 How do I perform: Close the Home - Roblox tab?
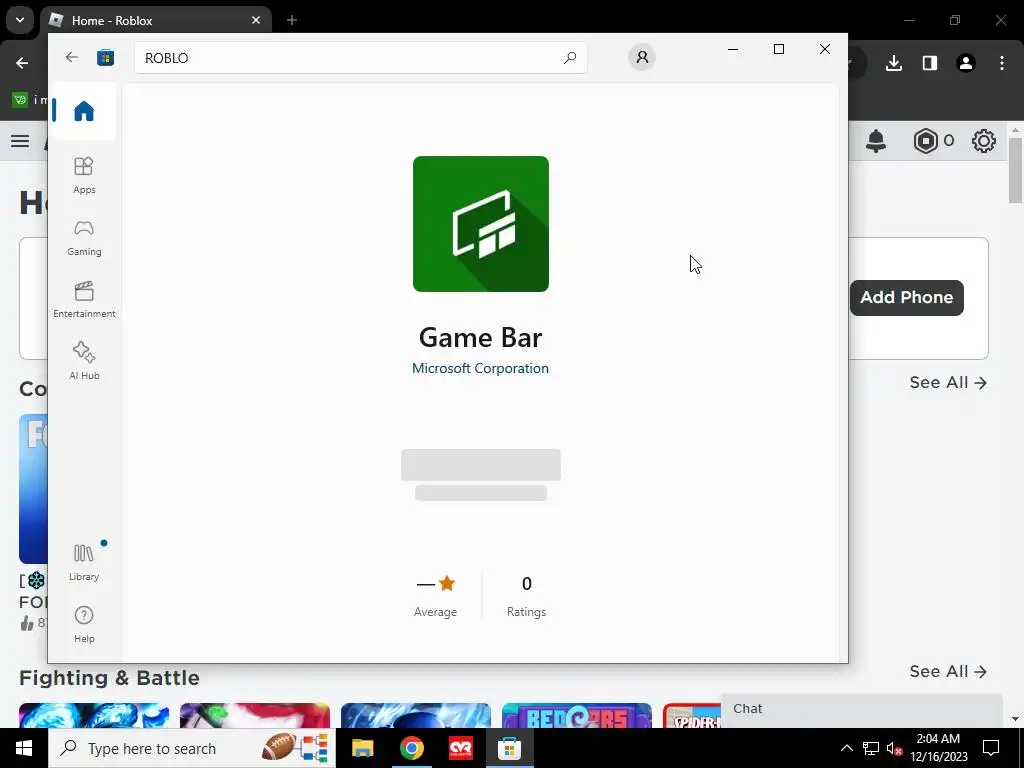256,20
